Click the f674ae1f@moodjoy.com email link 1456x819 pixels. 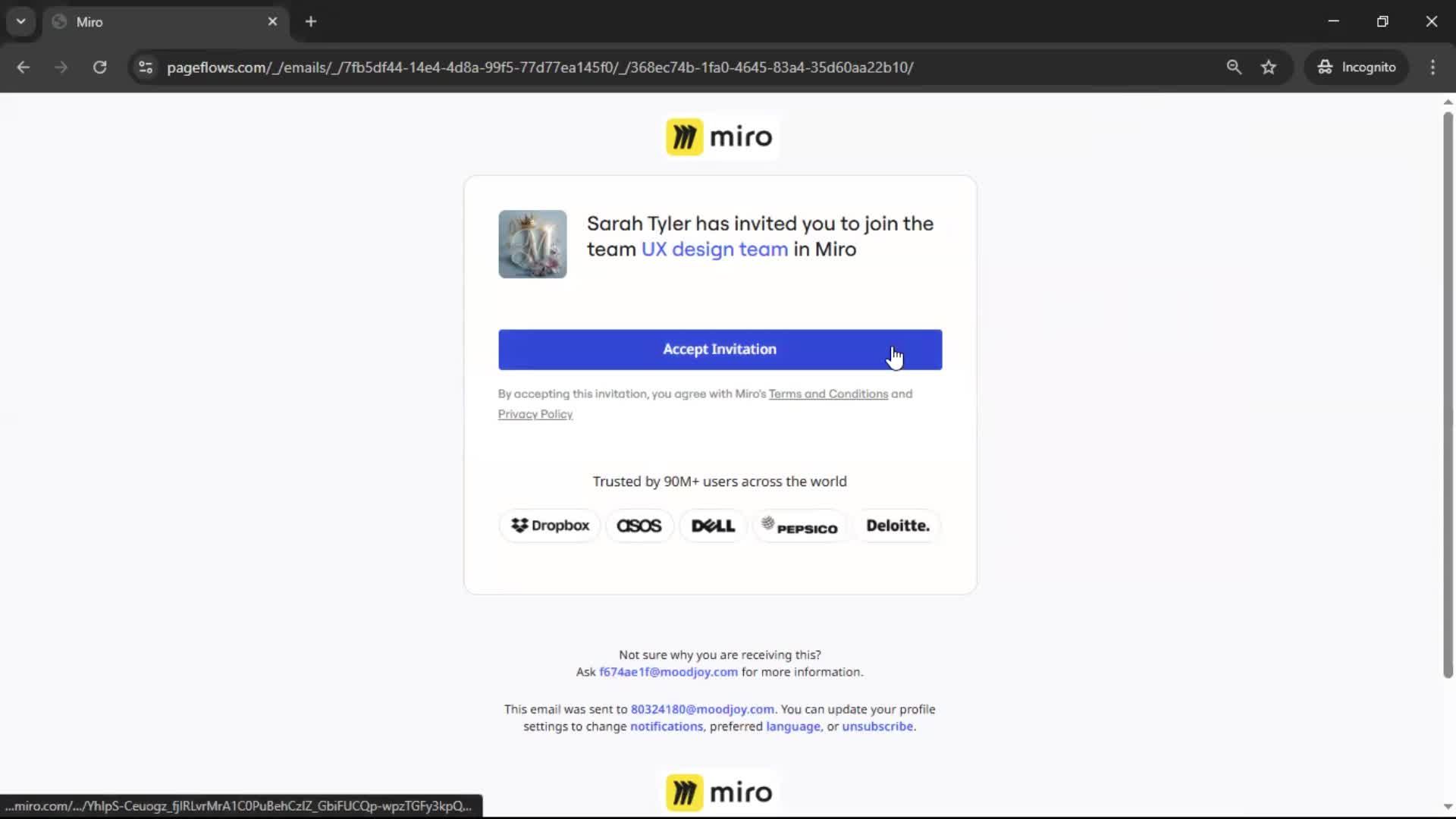pos(668,672)
